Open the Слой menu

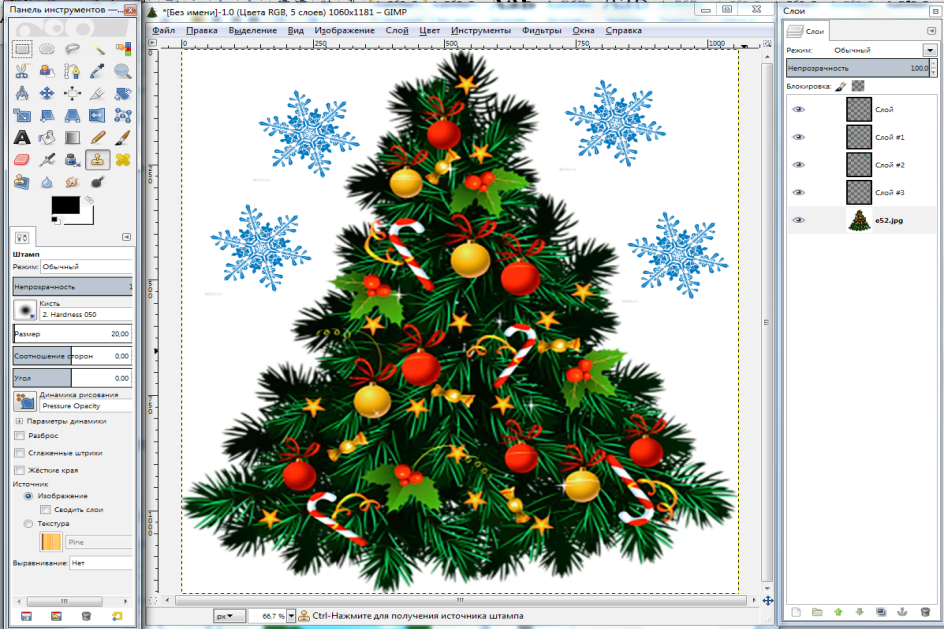[396, 30]
